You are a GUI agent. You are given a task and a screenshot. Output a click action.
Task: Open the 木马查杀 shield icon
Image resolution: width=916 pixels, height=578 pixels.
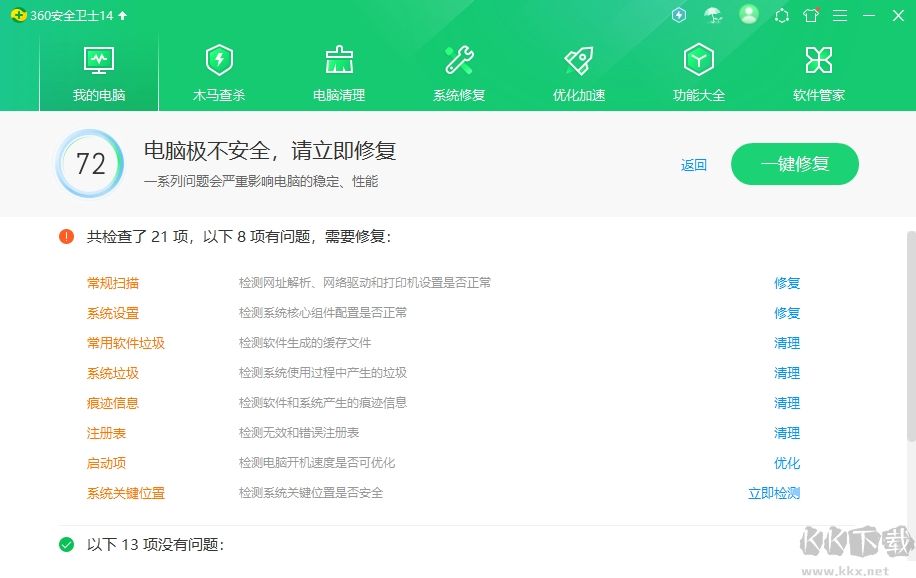pos(219,60)
